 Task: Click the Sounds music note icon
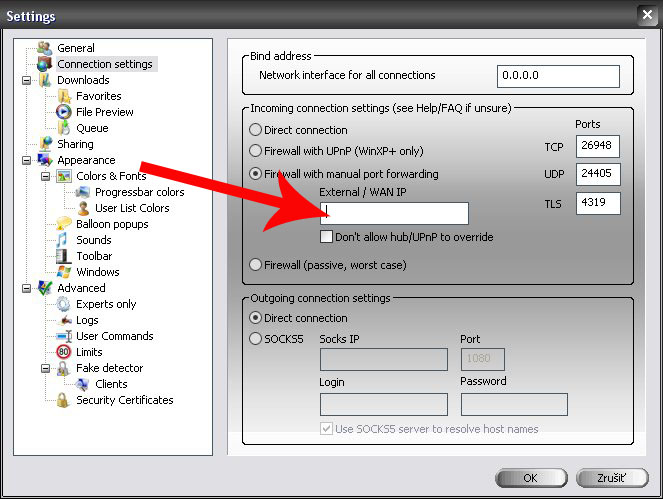pos(64,240)
